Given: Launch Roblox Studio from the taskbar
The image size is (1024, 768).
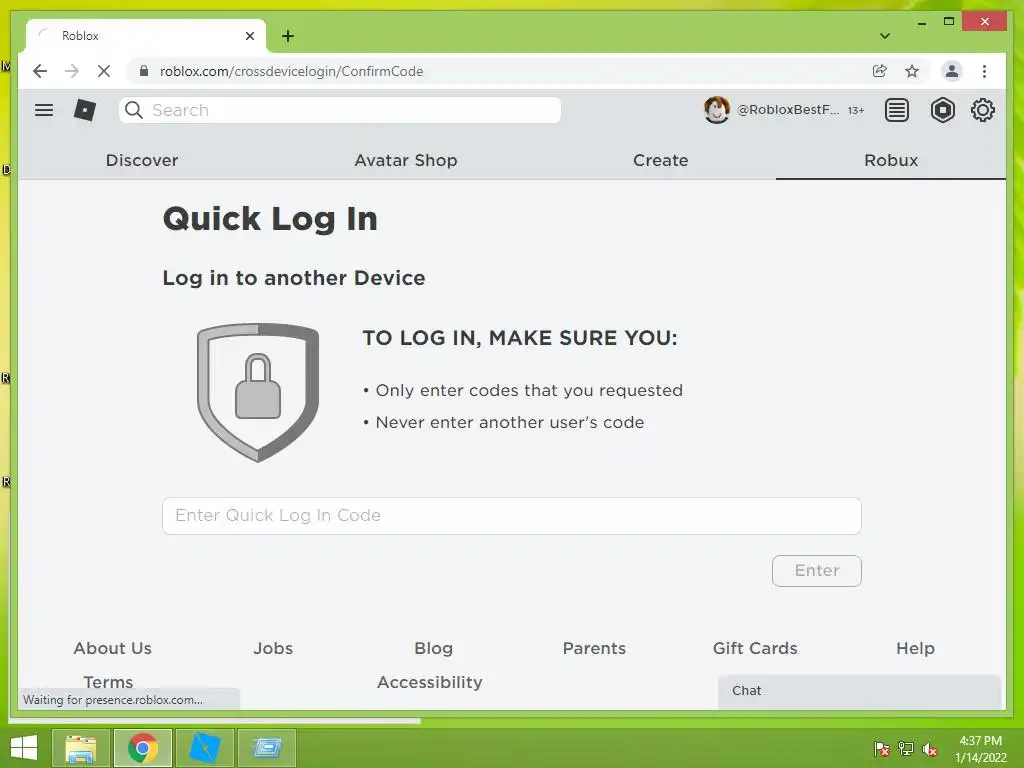Looking at the screenshot, I should click(205, 748).
